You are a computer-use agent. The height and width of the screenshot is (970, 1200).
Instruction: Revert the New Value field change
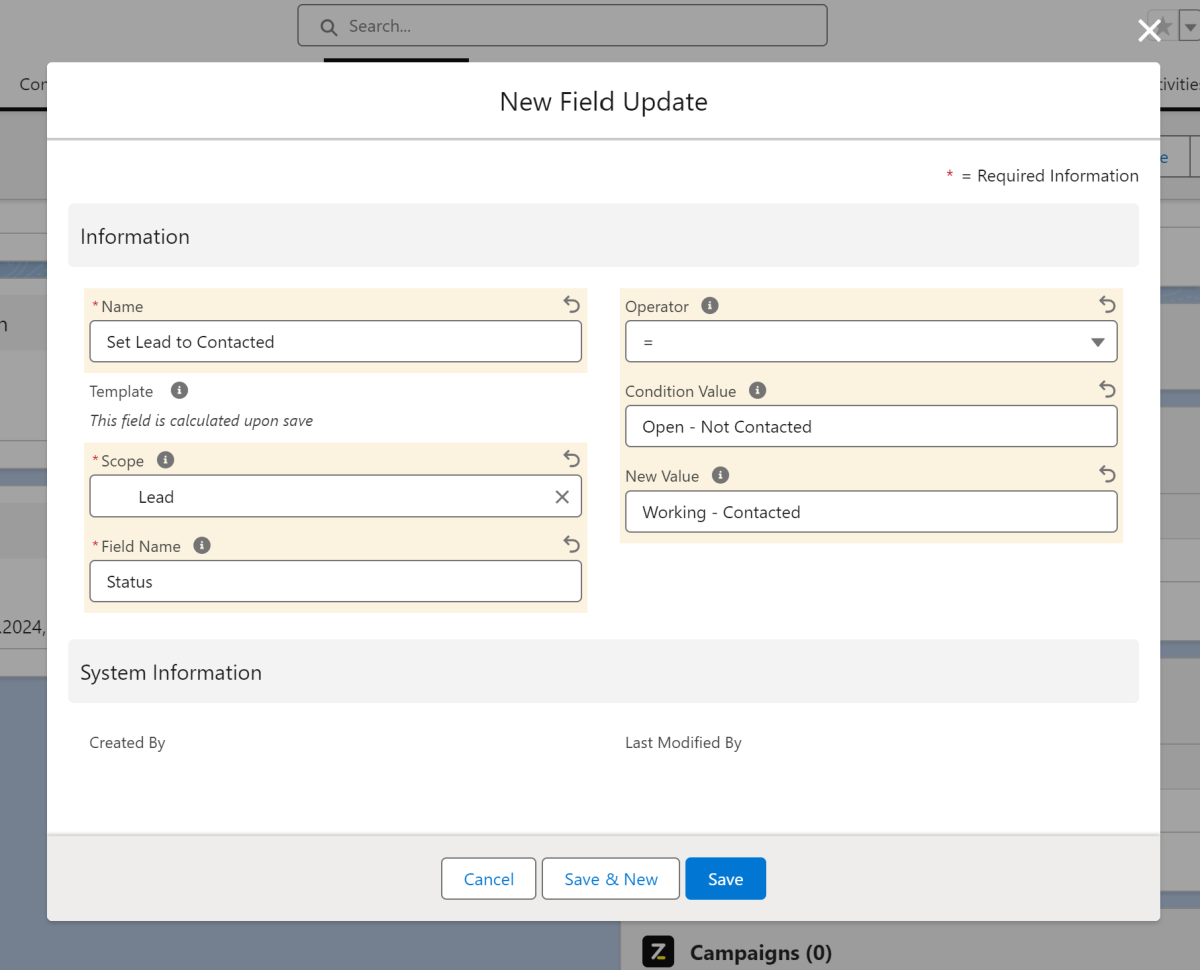[1107, 474]
